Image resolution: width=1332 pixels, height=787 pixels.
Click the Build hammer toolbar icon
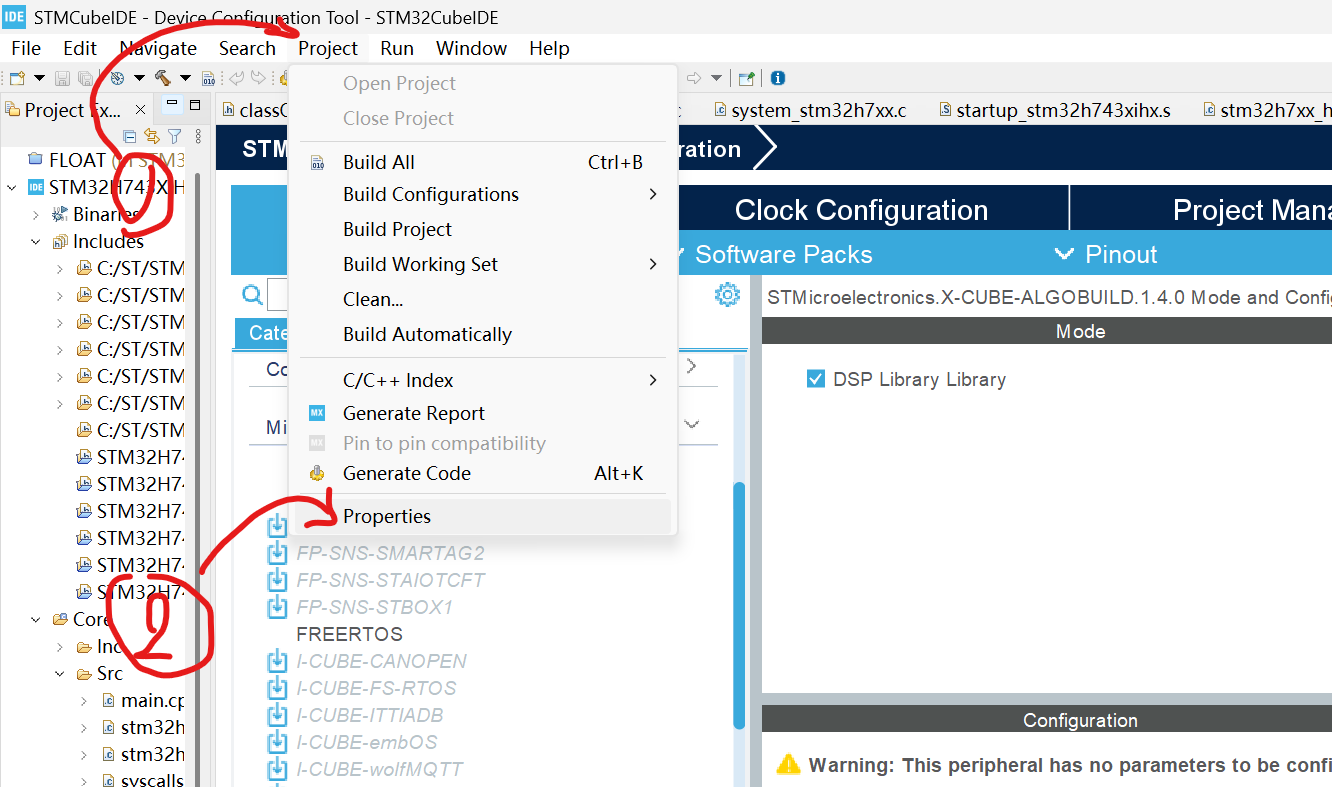point(162,78)
